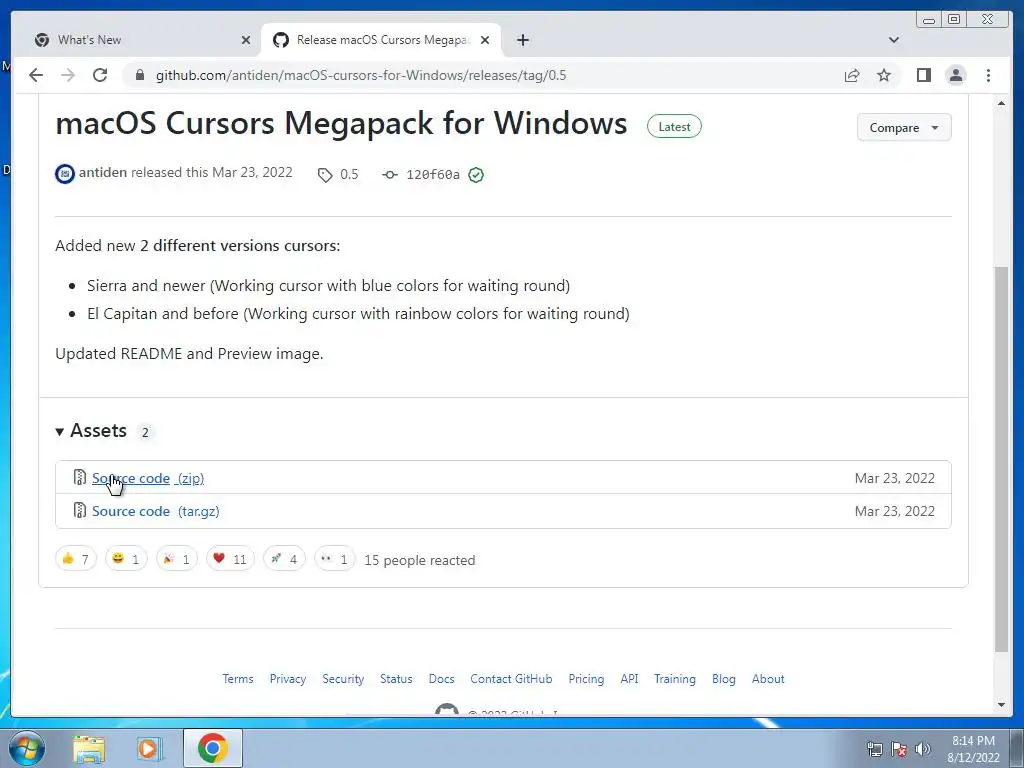Viewport: 1024px width, 768px height.
Task: Click the forward navigation arrow
Action: [68, 75]
